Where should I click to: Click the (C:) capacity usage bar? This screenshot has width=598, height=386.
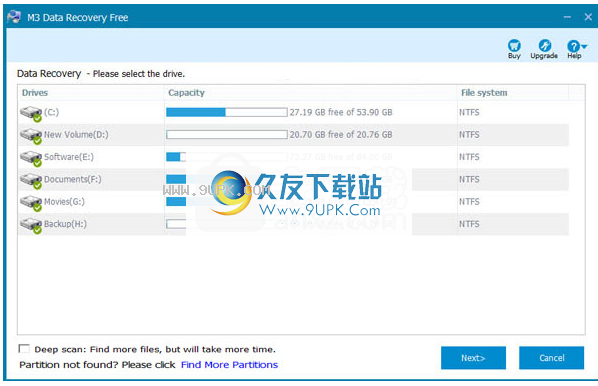click(x=227, y=112)
